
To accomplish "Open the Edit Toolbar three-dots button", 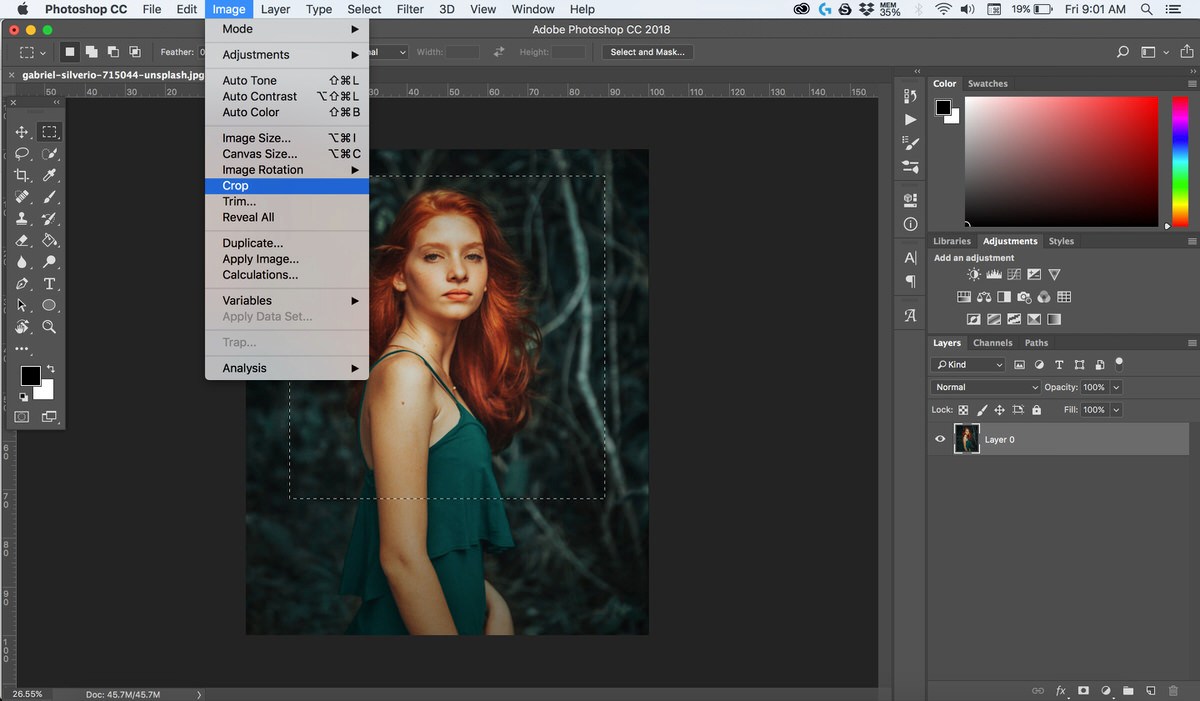I will [x=21, y=349].
